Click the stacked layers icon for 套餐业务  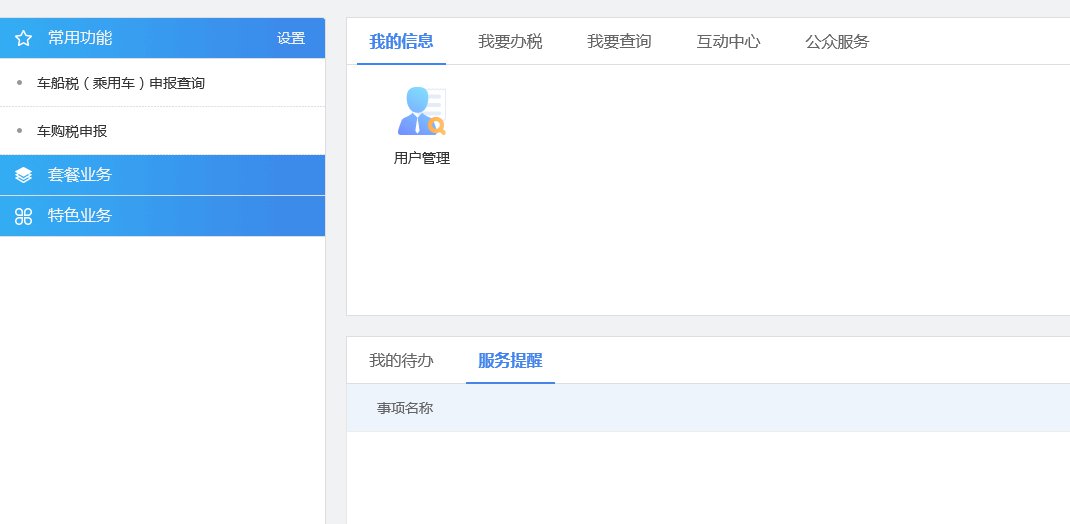pyautogui.click(x=24, y=175)
